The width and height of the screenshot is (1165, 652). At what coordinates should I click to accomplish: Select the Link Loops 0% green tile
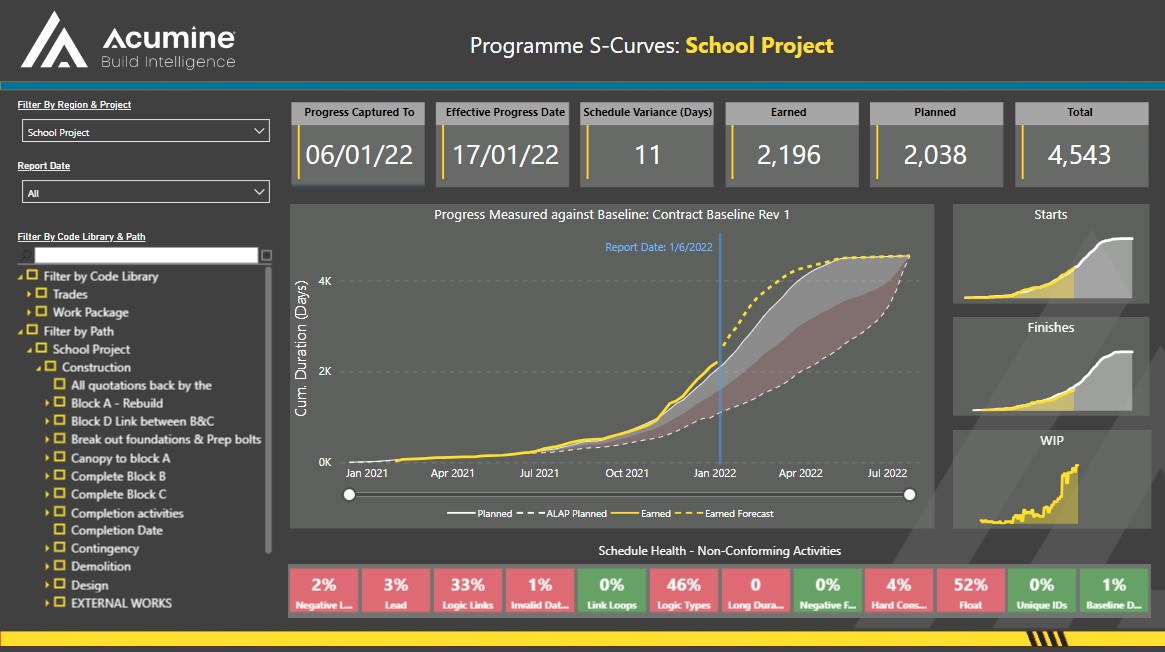coord(611,590)
